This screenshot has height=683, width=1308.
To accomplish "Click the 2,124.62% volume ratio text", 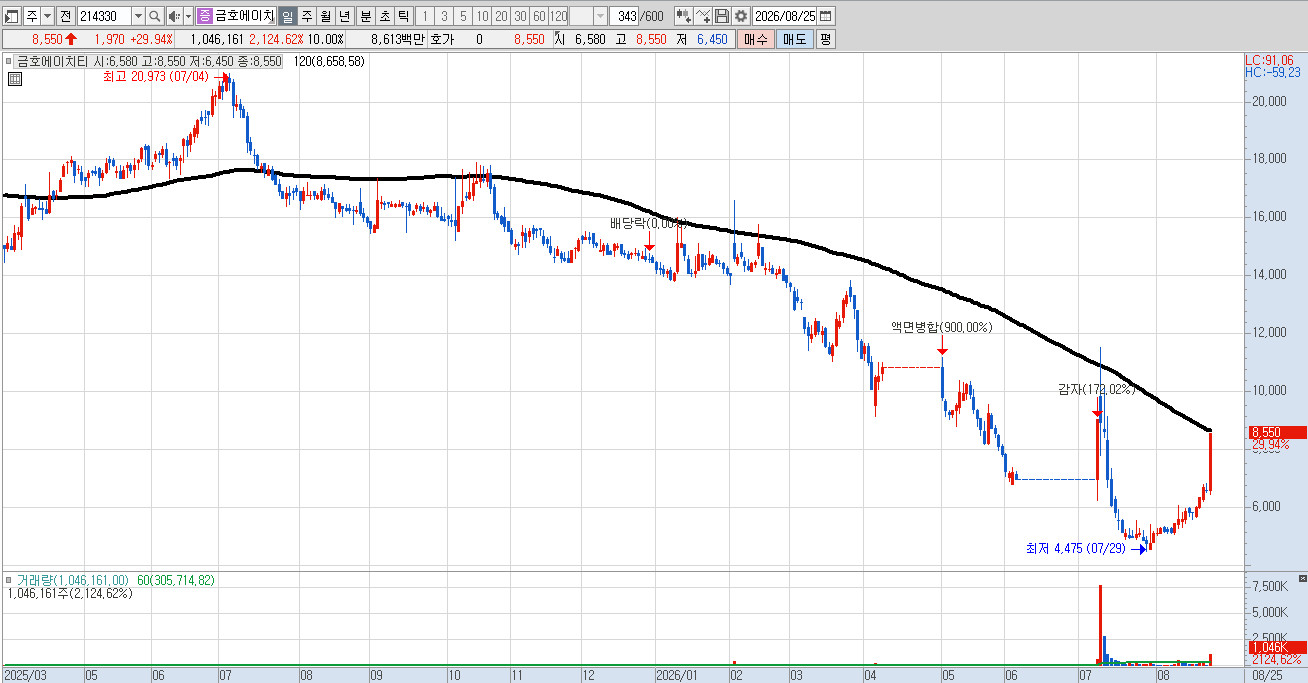I will [x=275, y=39].
